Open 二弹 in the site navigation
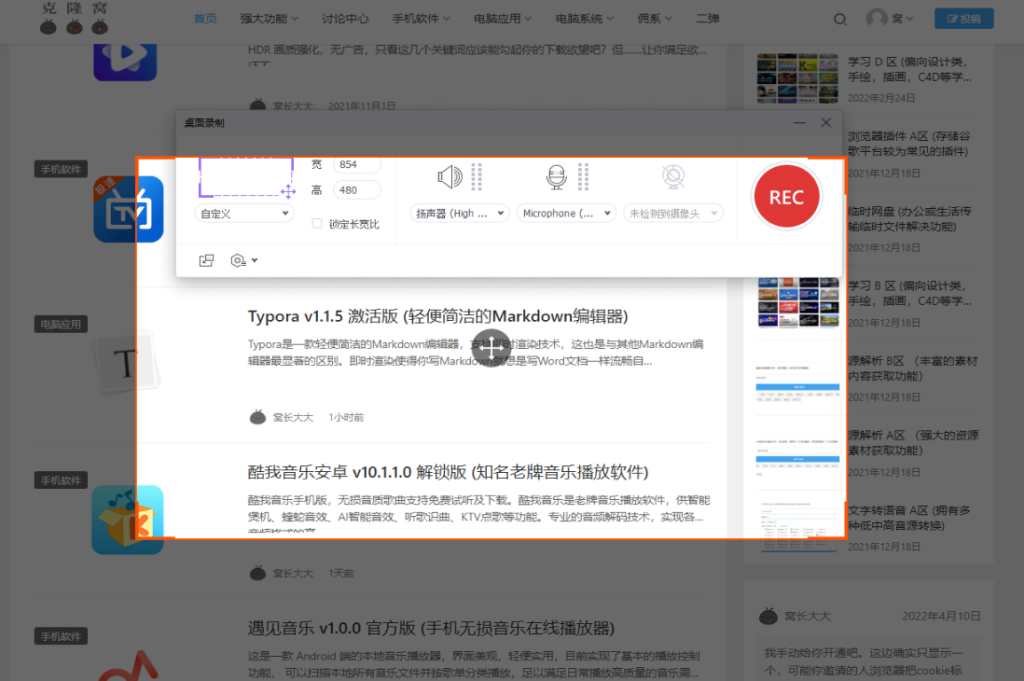The width and height of the screenshot is (1024, 681). tap(707, 19)
